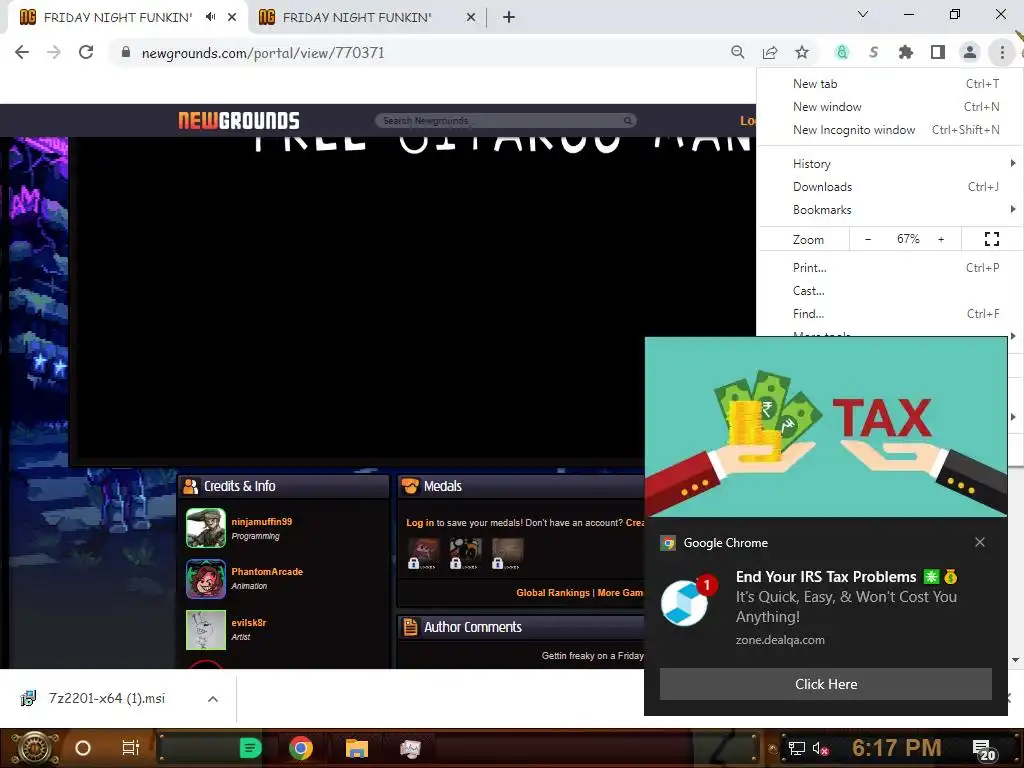Viewport: 1024px width, 768px height.
Task: Dismiss the Google Chrome notification
Action: click(980, 542)
